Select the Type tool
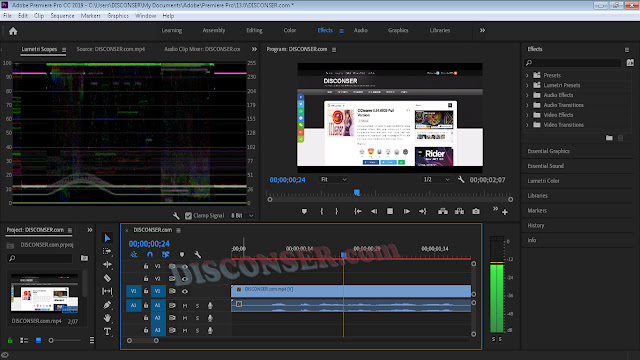640x360 pixels. tap(107, 331)
